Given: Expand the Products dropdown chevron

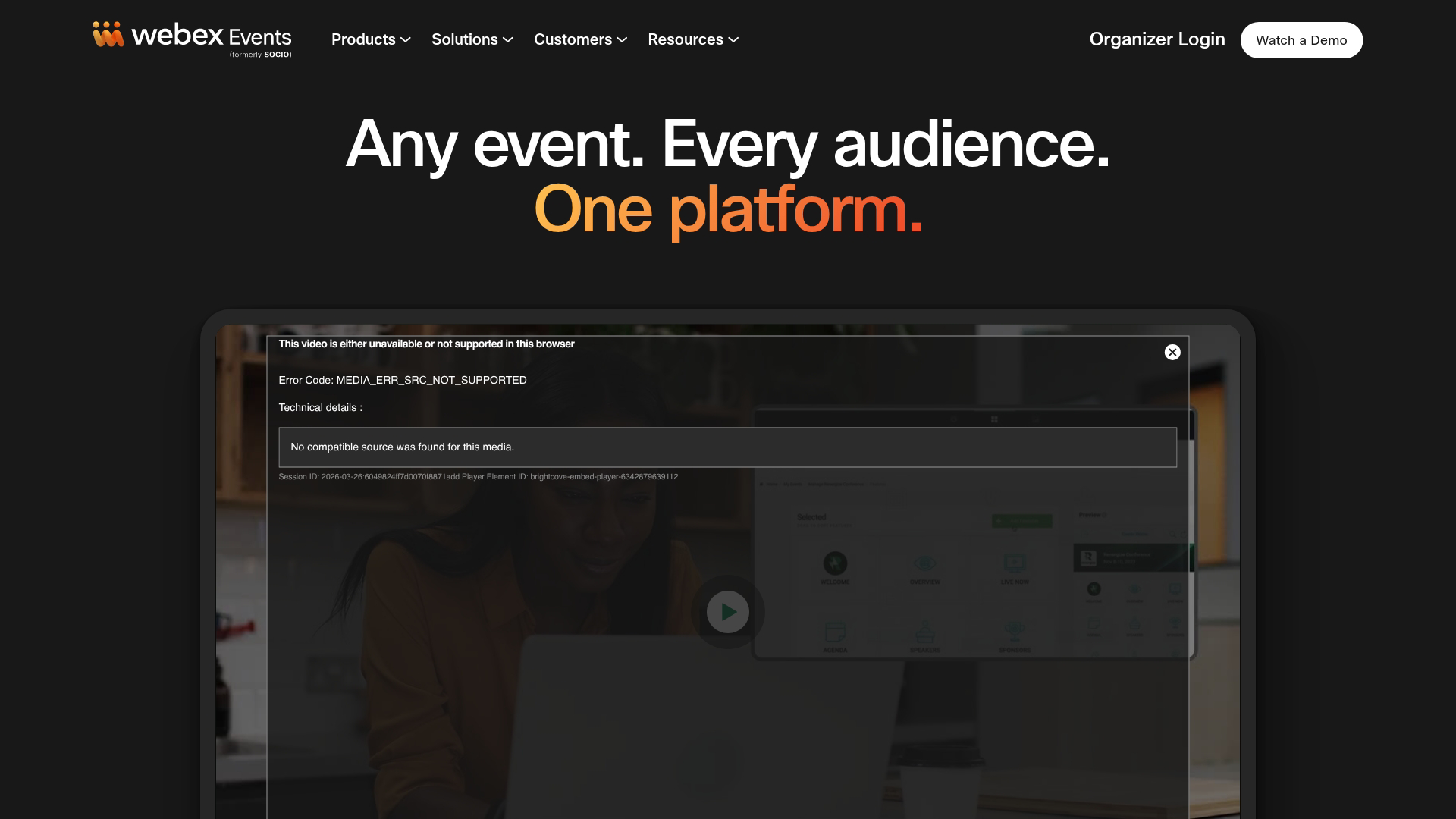Looking at the screenshot, I should coord(406,39).
